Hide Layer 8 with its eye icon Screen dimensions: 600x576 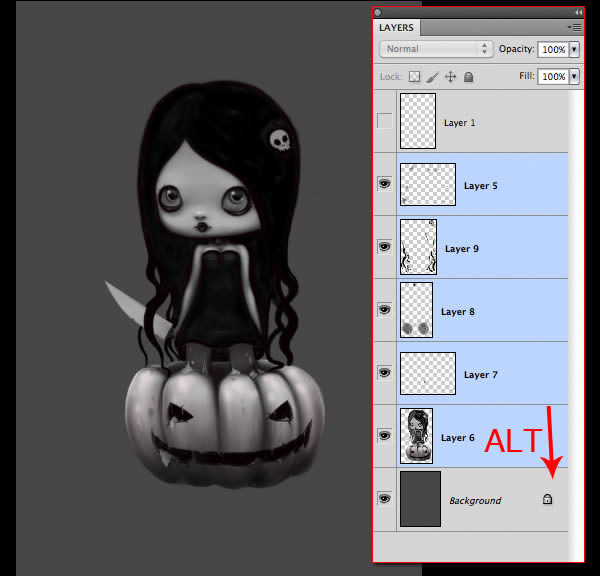pos(385,309)
